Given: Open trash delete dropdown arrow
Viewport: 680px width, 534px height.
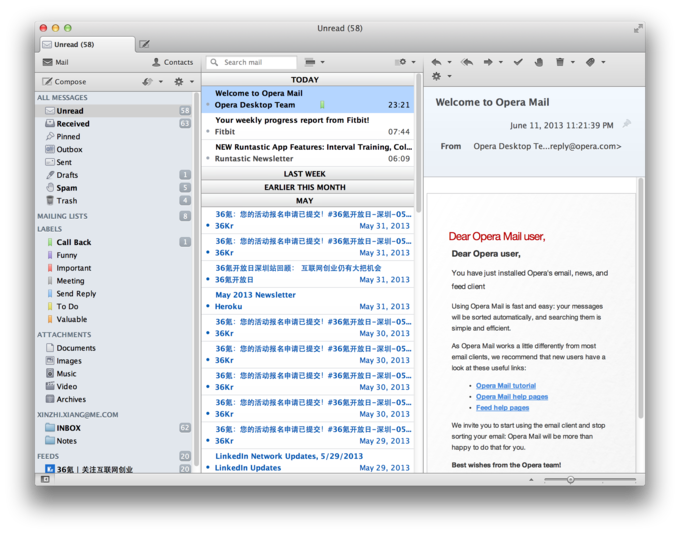Looking at the screenshot, I should pos(572,62).
